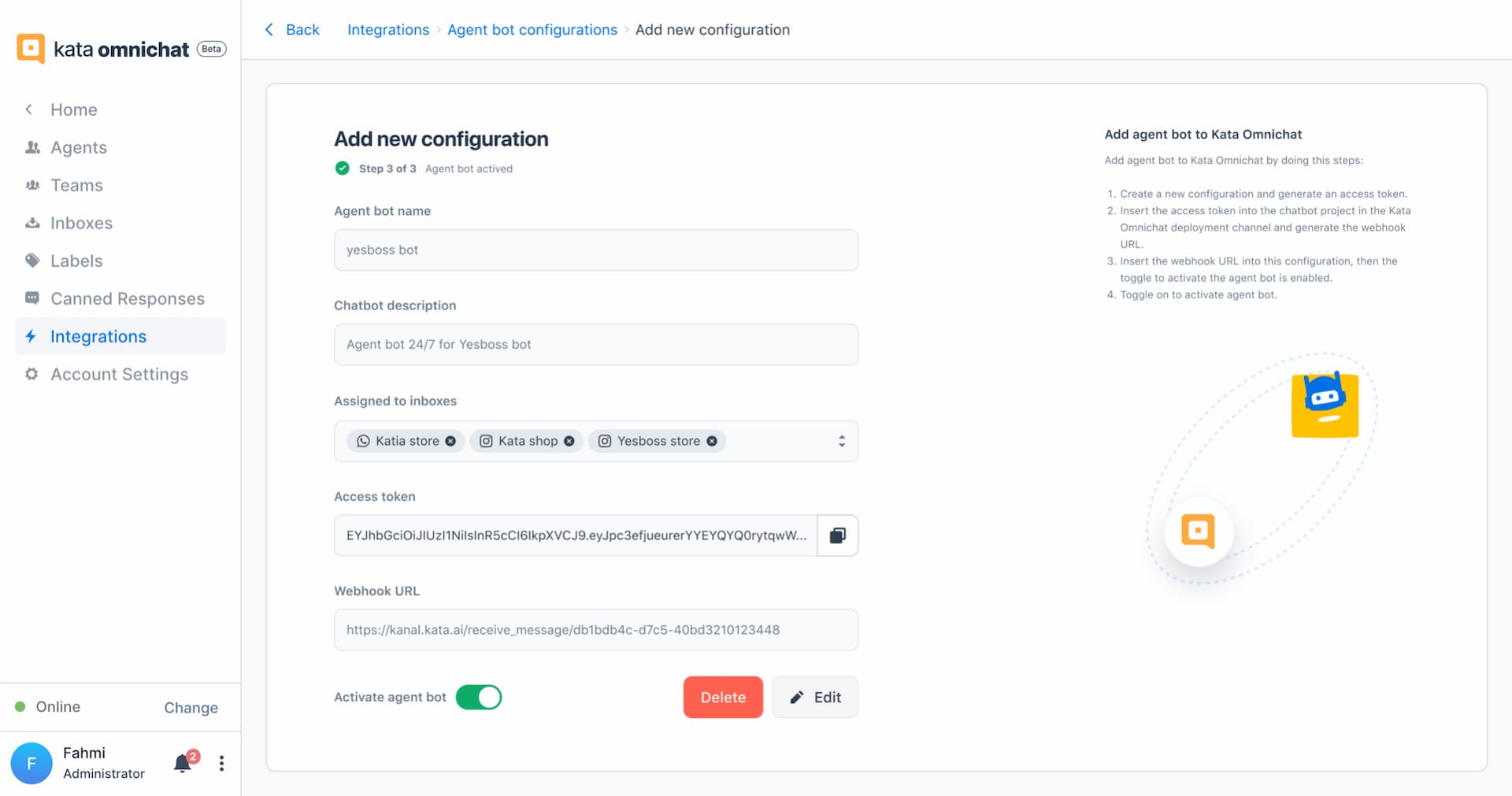Click the Canned Responses chat icon

32,298
